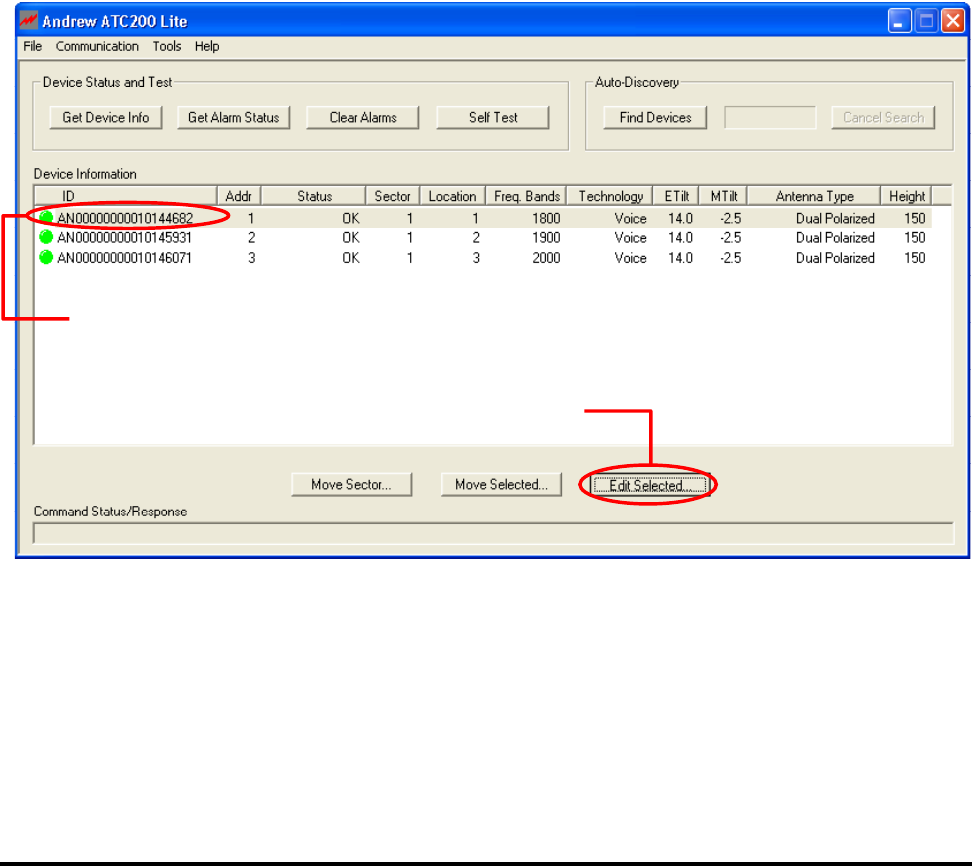
Task: Select device AN0000000010144682 row
Action: tap(484, 218)
